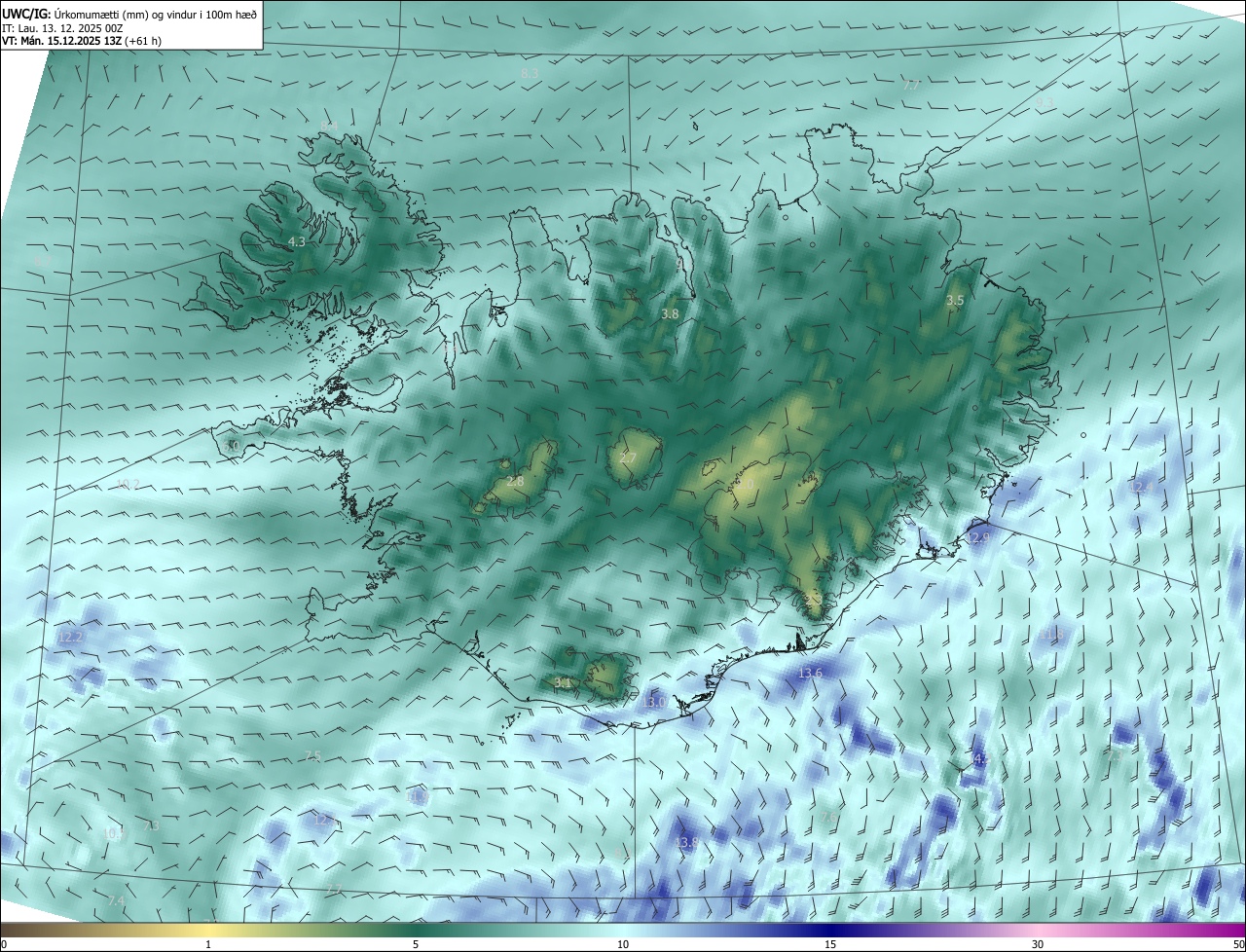
Task: Click the color scale tick label 10
Action: 623,944
